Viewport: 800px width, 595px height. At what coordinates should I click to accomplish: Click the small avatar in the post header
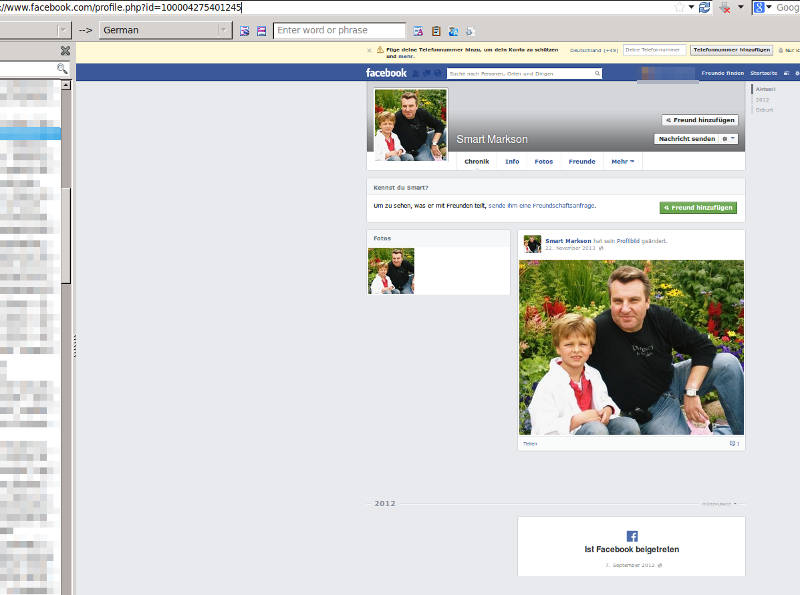click(532, 244)
